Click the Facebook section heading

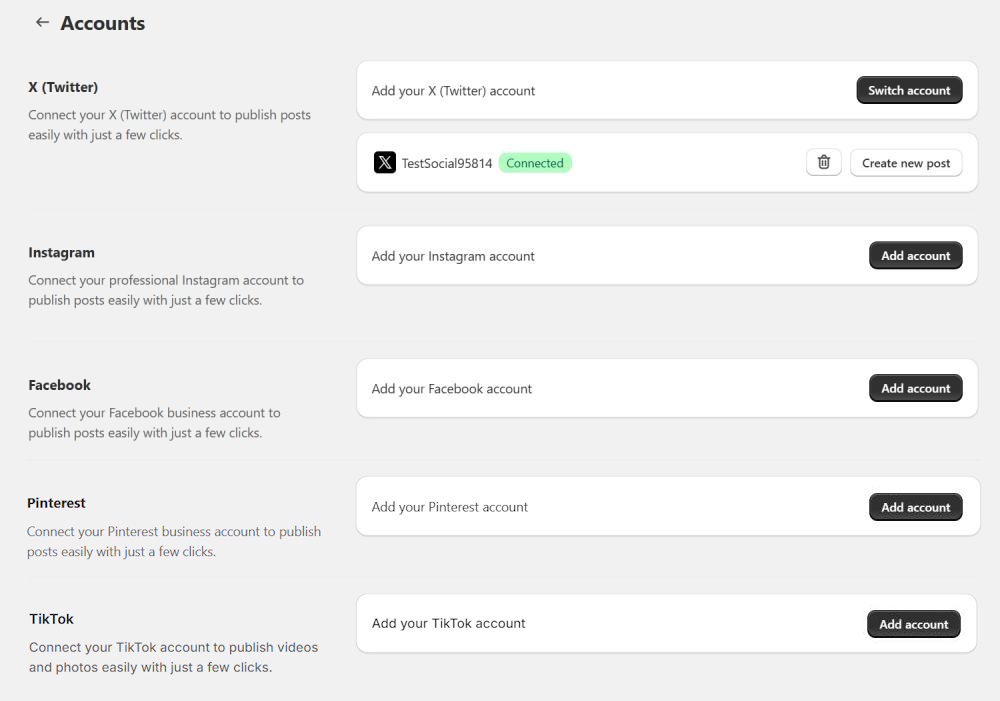59,385
